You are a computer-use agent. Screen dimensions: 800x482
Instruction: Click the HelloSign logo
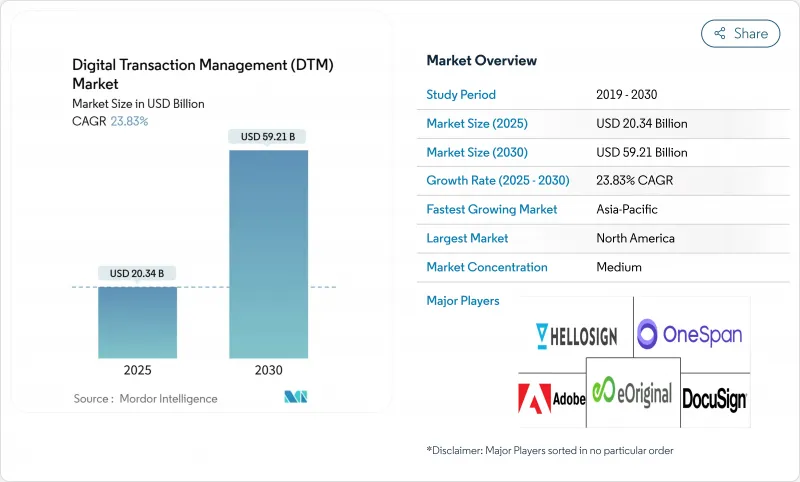(575, 334)
